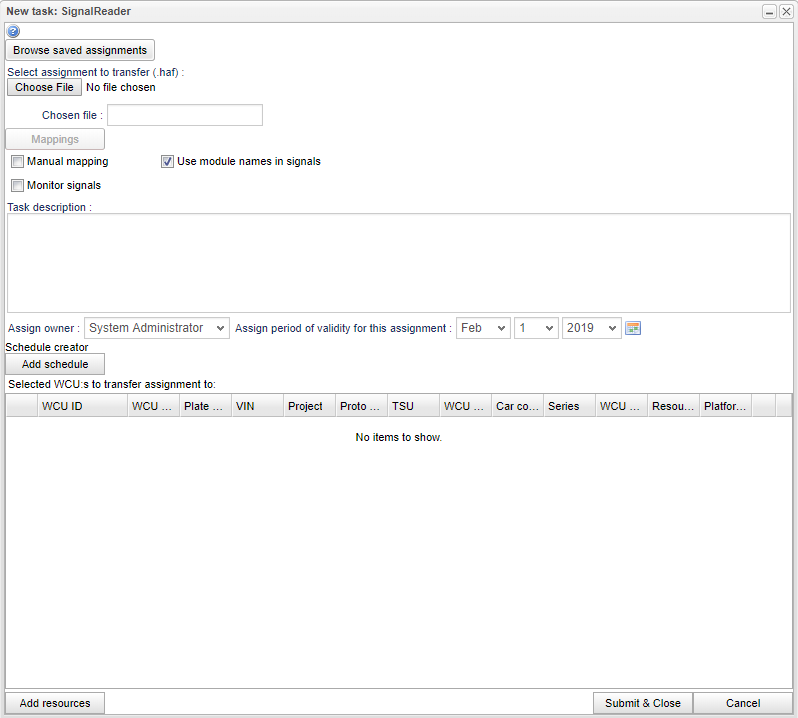Viewport: 798px width, 718px height.
Task: Open the year dropdown showing 2019
Action: (591, 328)
